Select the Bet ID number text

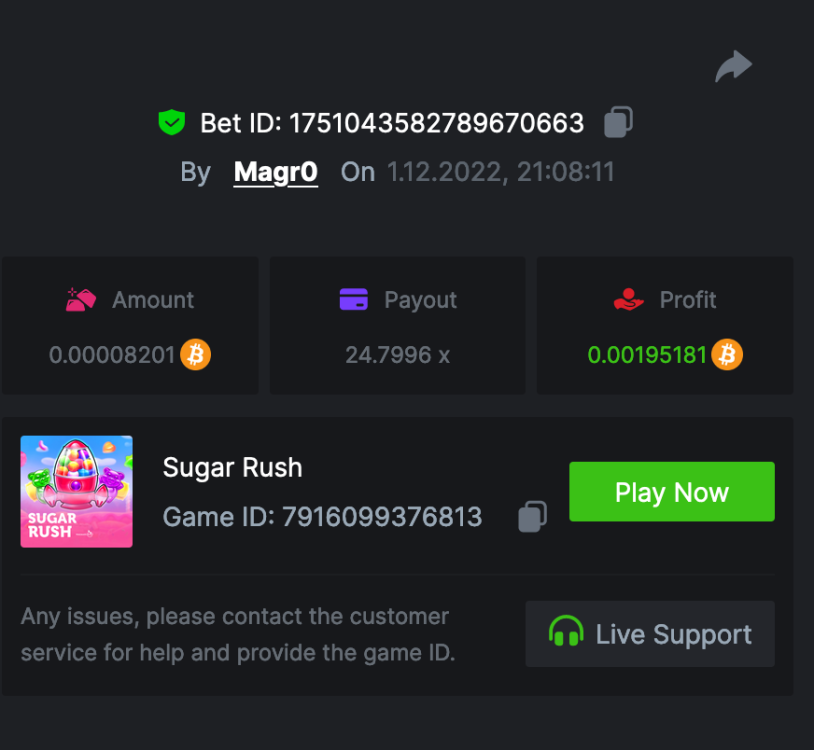pyautogui.click(x=436, y=123)
